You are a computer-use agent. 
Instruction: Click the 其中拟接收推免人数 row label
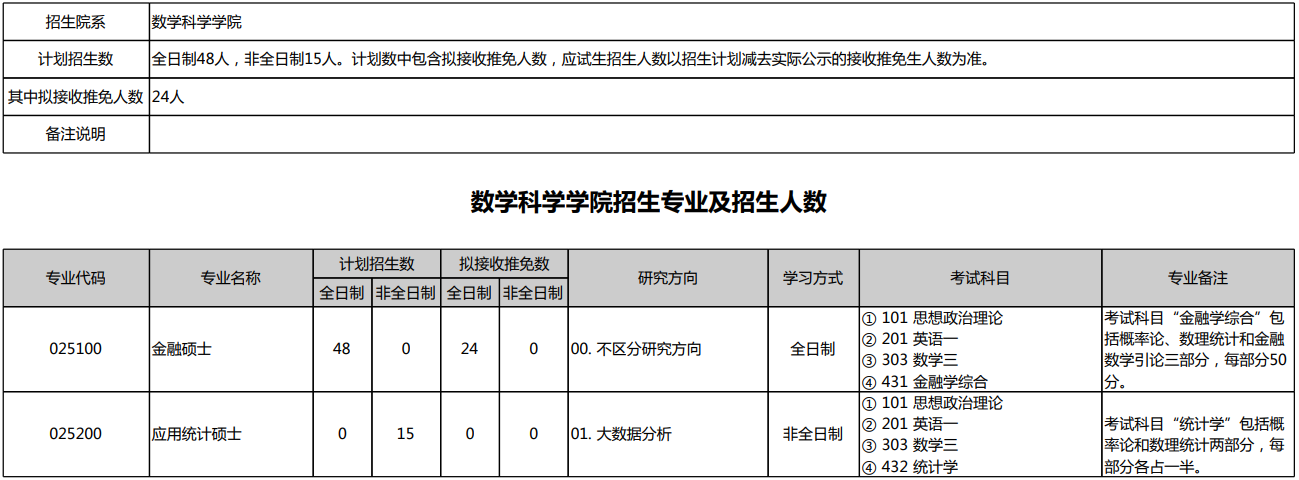click(76, 97)
